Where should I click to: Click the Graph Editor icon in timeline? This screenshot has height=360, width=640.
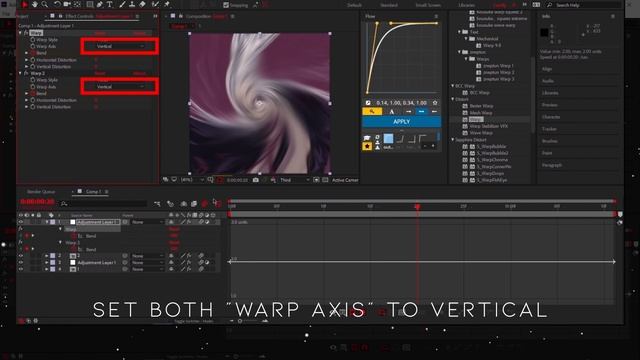point(217,203)
